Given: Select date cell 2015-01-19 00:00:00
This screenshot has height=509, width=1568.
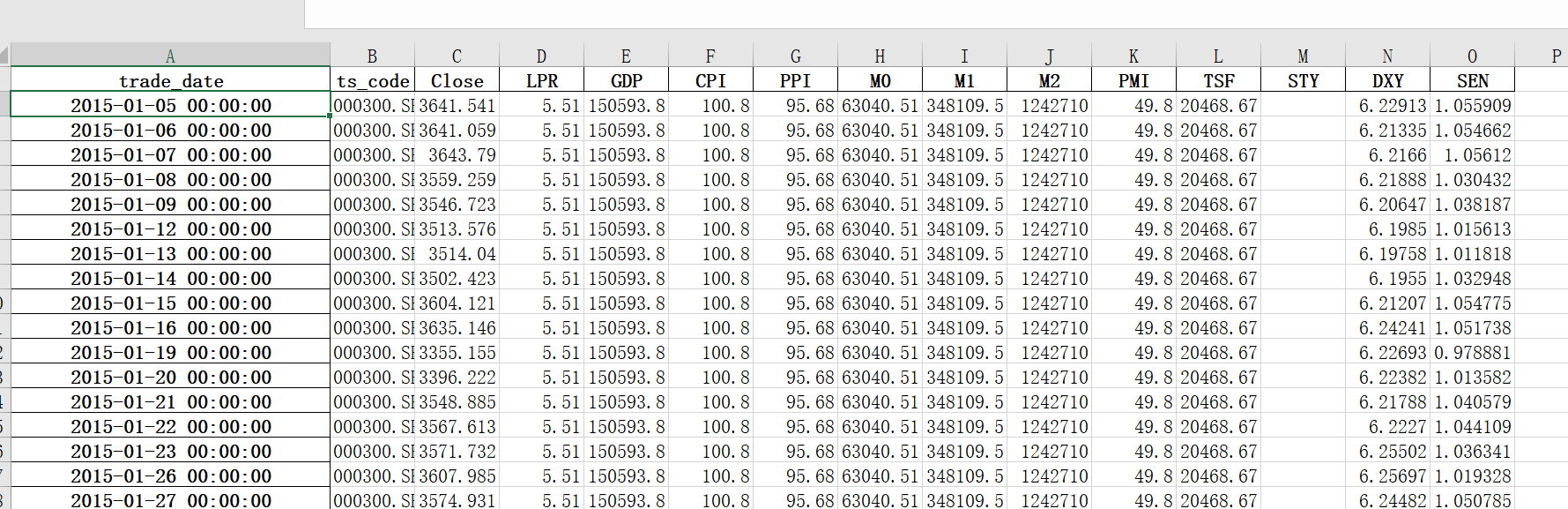Looking at the screenshot, I should tap(170, 352).
